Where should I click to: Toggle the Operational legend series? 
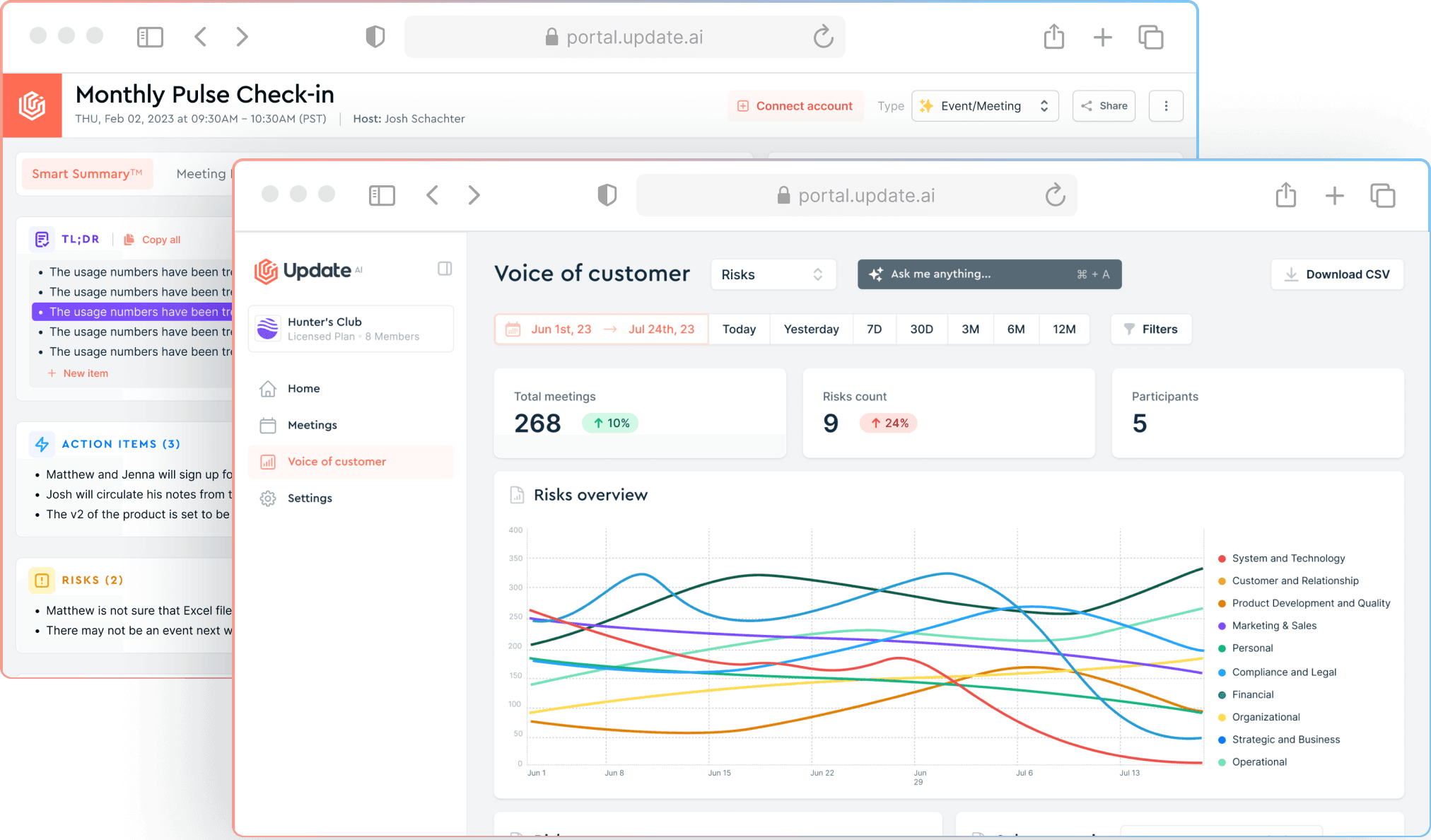pyautogui.click(x=1258, y=762)
